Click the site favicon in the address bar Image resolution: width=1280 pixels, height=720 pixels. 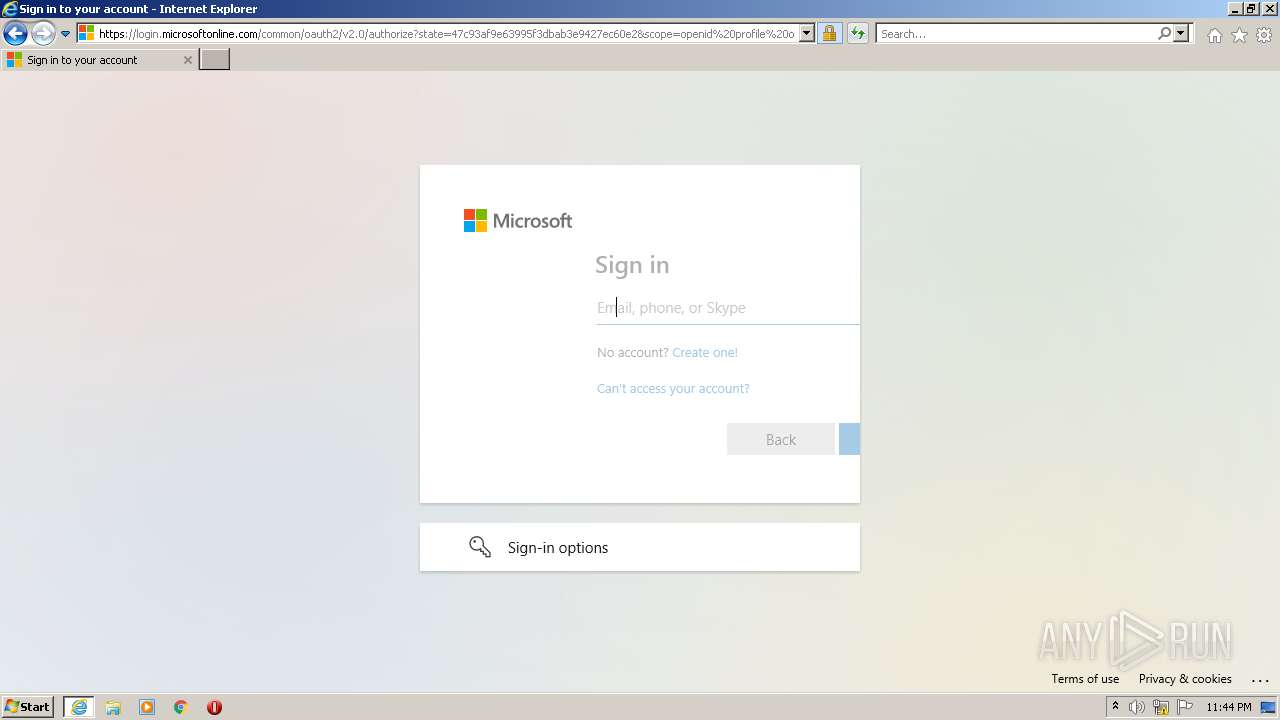86,34
